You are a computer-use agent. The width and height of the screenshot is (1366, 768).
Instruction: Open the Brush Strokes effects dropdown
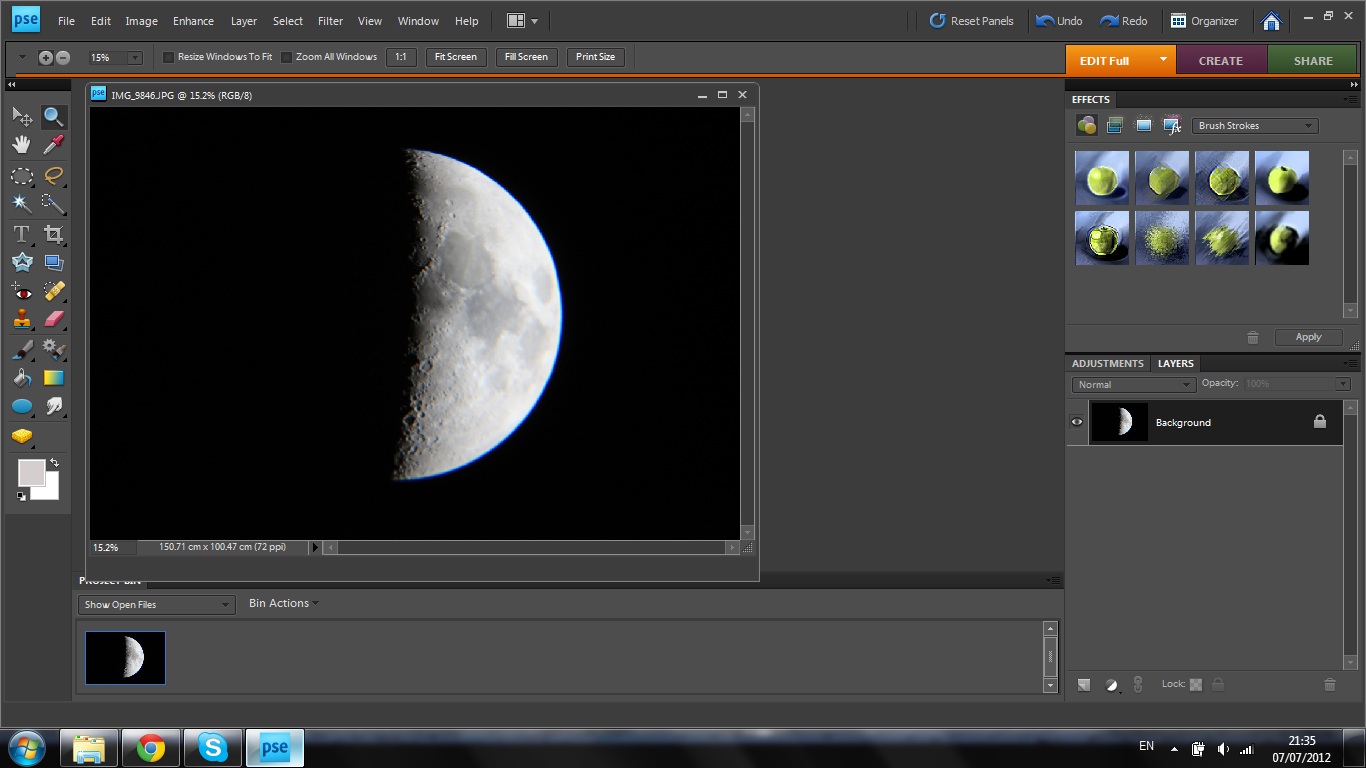1254,125
